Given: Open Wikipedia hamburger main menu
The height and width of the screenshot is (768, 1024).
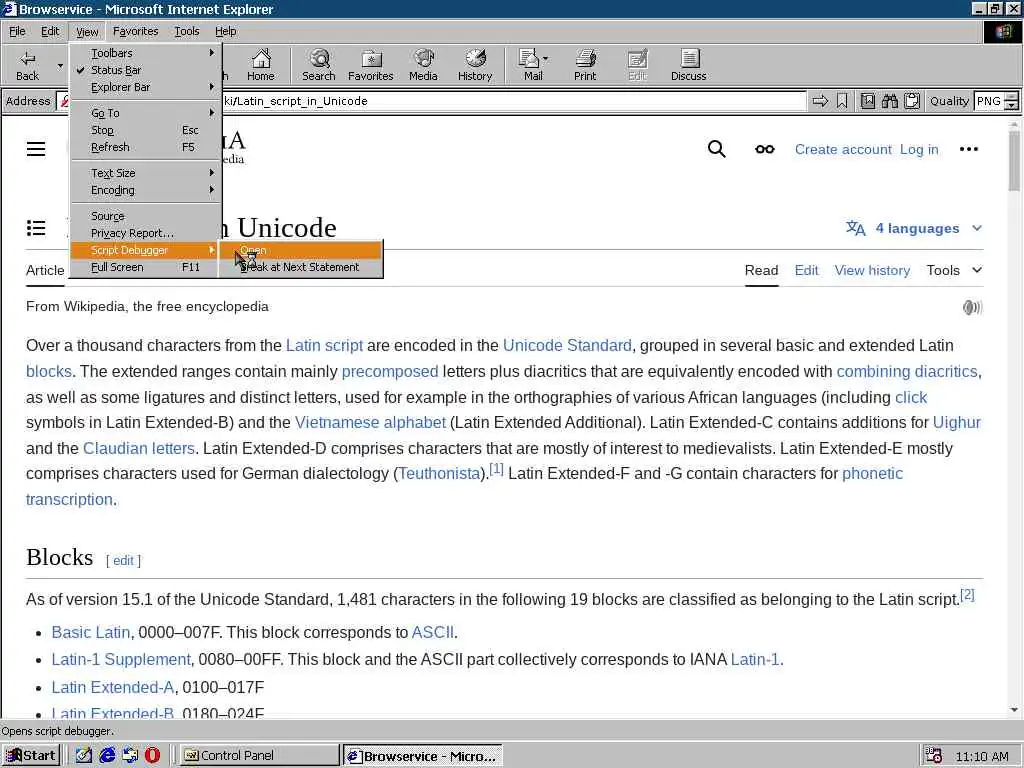Looking at the screenshot, I should tap(36, 149).
